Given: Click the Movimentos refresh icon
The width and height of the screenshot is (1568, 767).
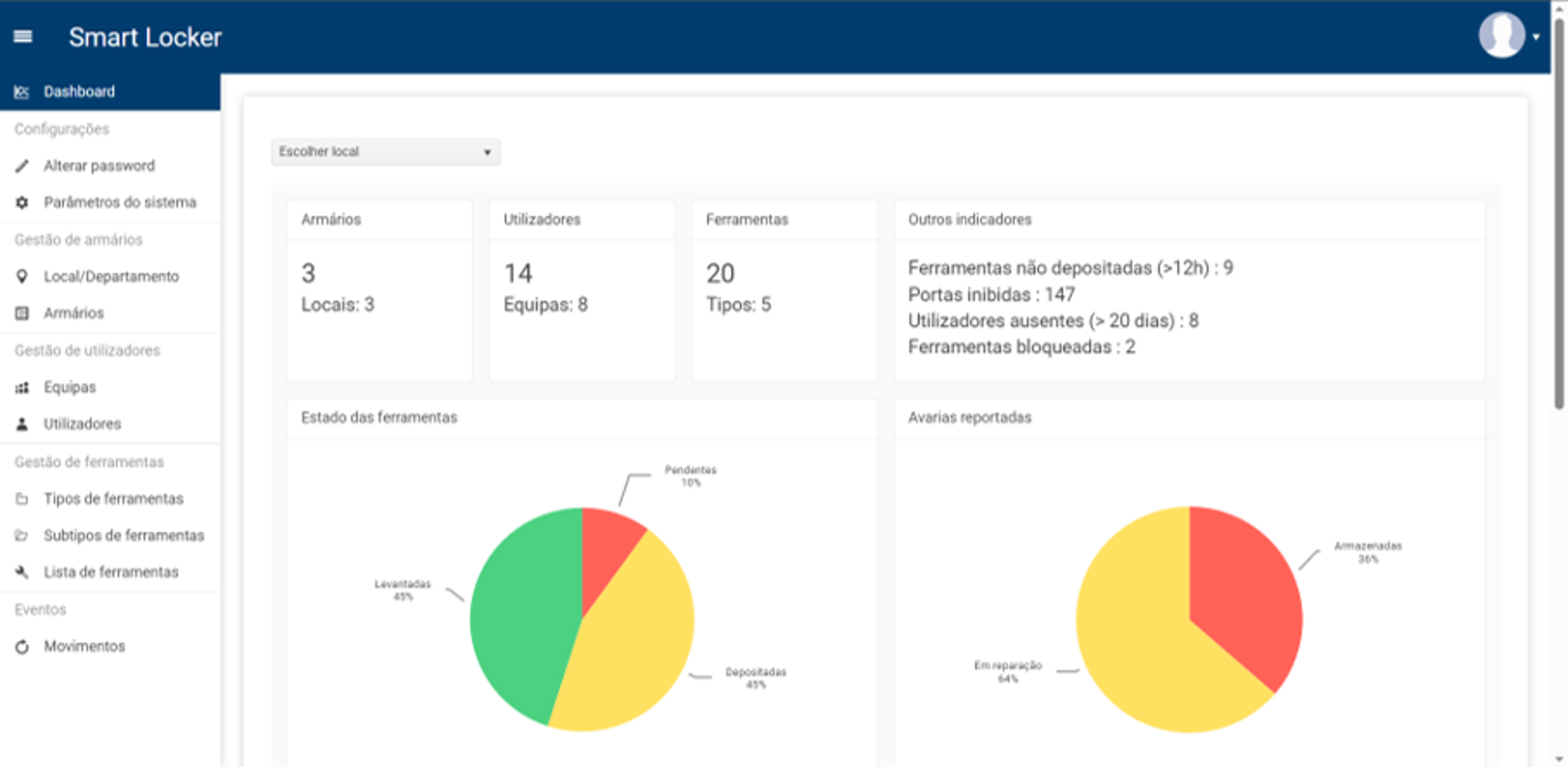Looking at the screenshot, I should point(23,646).
